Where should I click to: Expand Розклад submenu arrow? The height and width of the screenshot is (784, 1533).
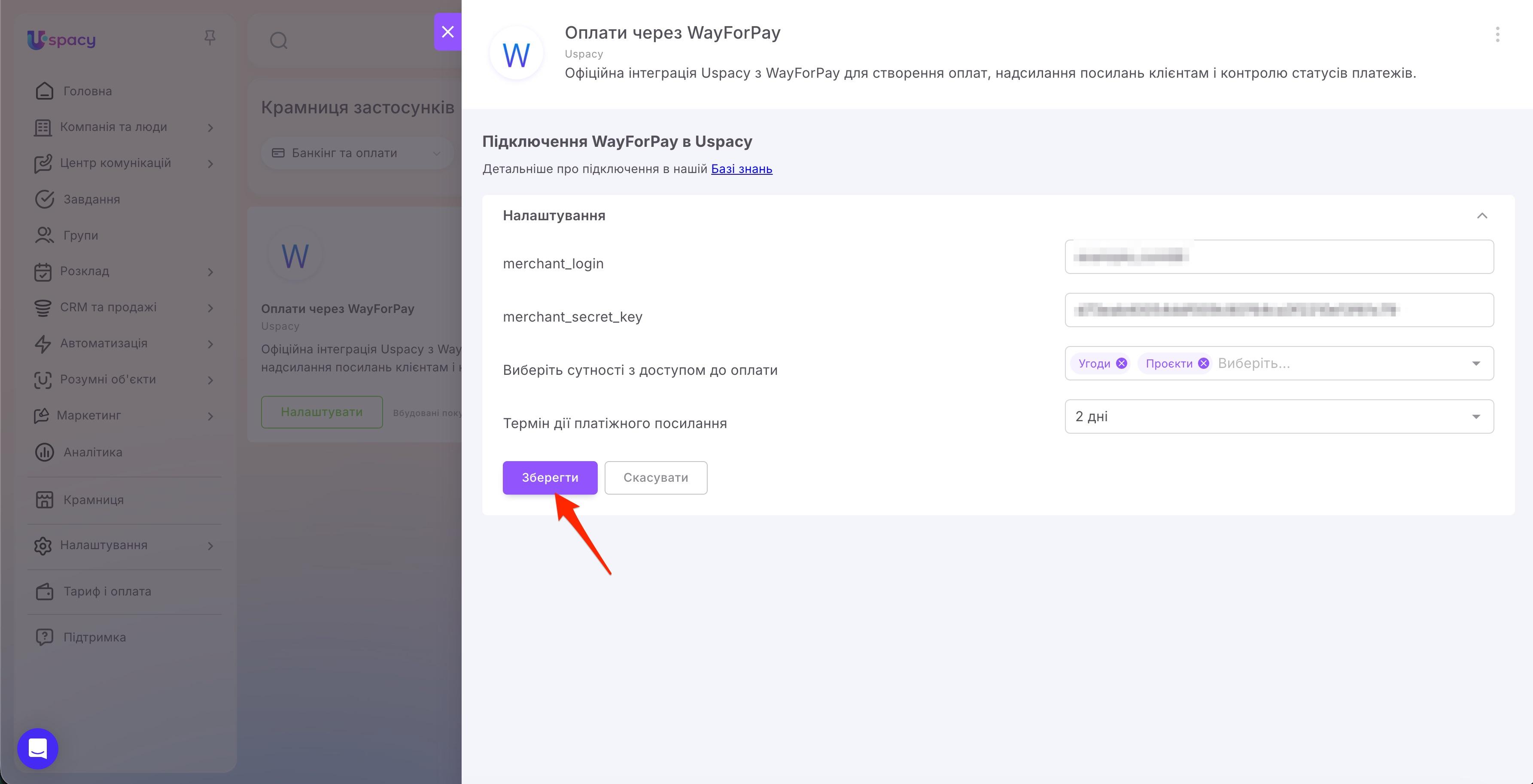click(210, 273)
